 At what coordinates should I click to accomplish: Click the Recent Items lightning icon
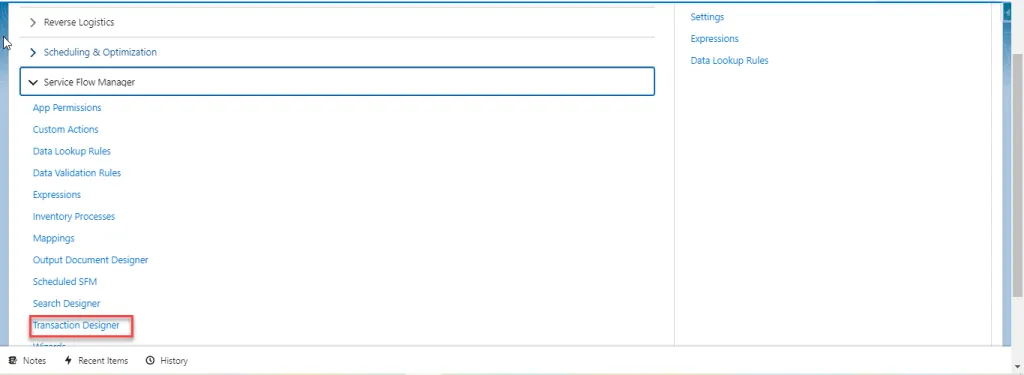[68, 361]
